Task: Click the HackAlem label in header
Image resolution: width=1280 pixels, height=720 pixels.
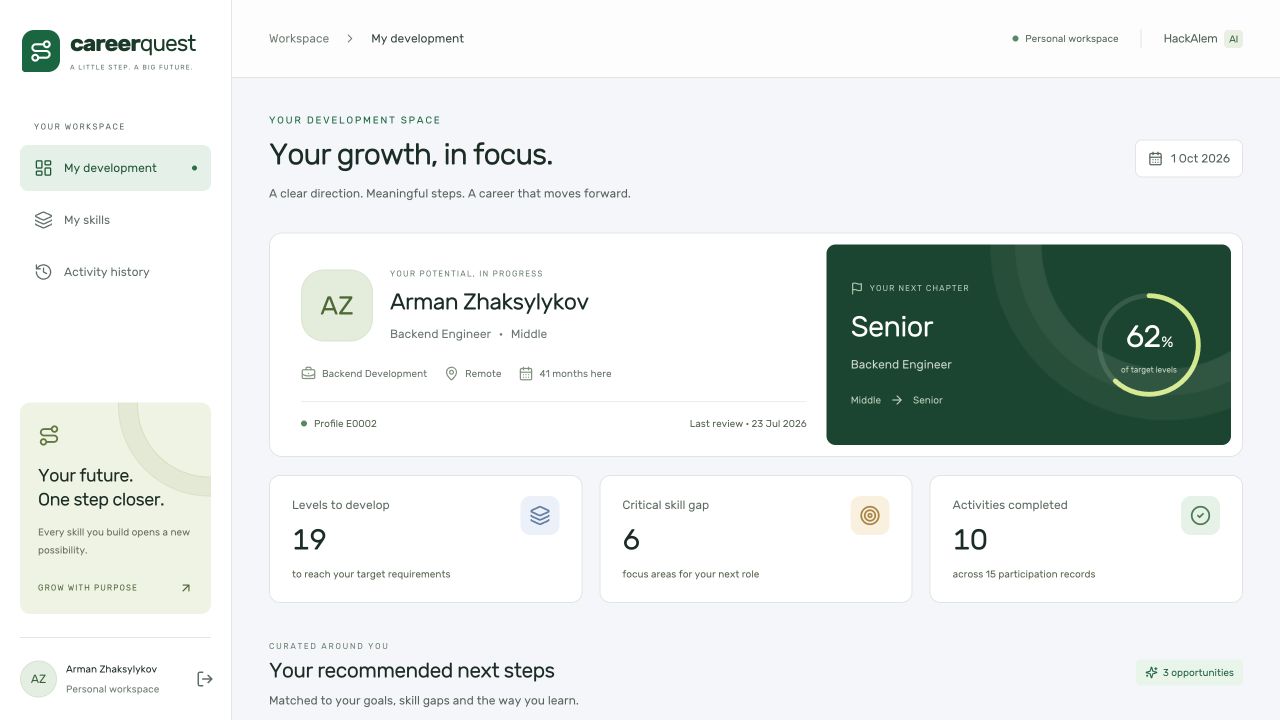Action: [1190, 39]
